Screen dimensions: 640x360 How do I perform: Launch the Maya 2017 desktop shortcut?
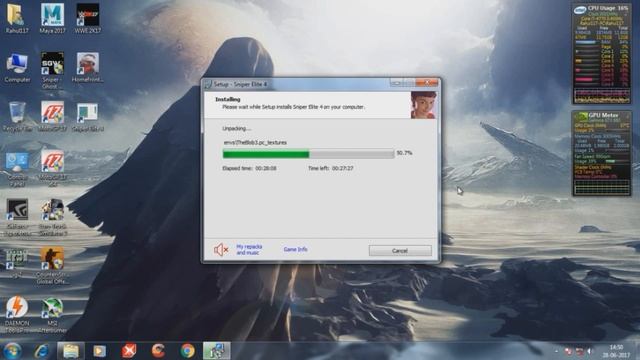click(52, 18)
